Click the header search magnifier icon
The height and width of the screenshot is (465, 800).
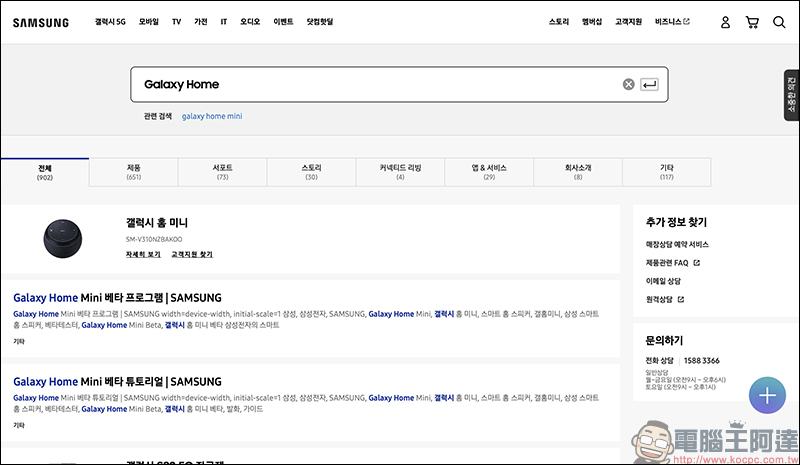(779, 22)
